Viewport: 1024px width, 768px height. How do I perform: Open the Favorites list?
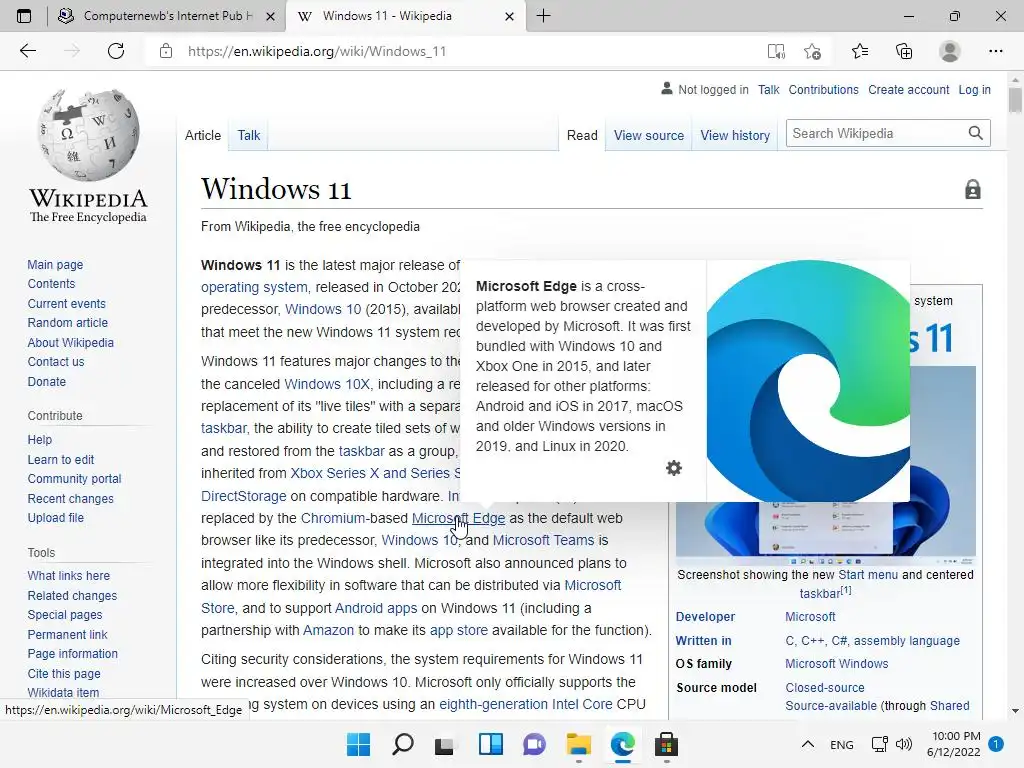pyautogui.click(x=860, y=51)
